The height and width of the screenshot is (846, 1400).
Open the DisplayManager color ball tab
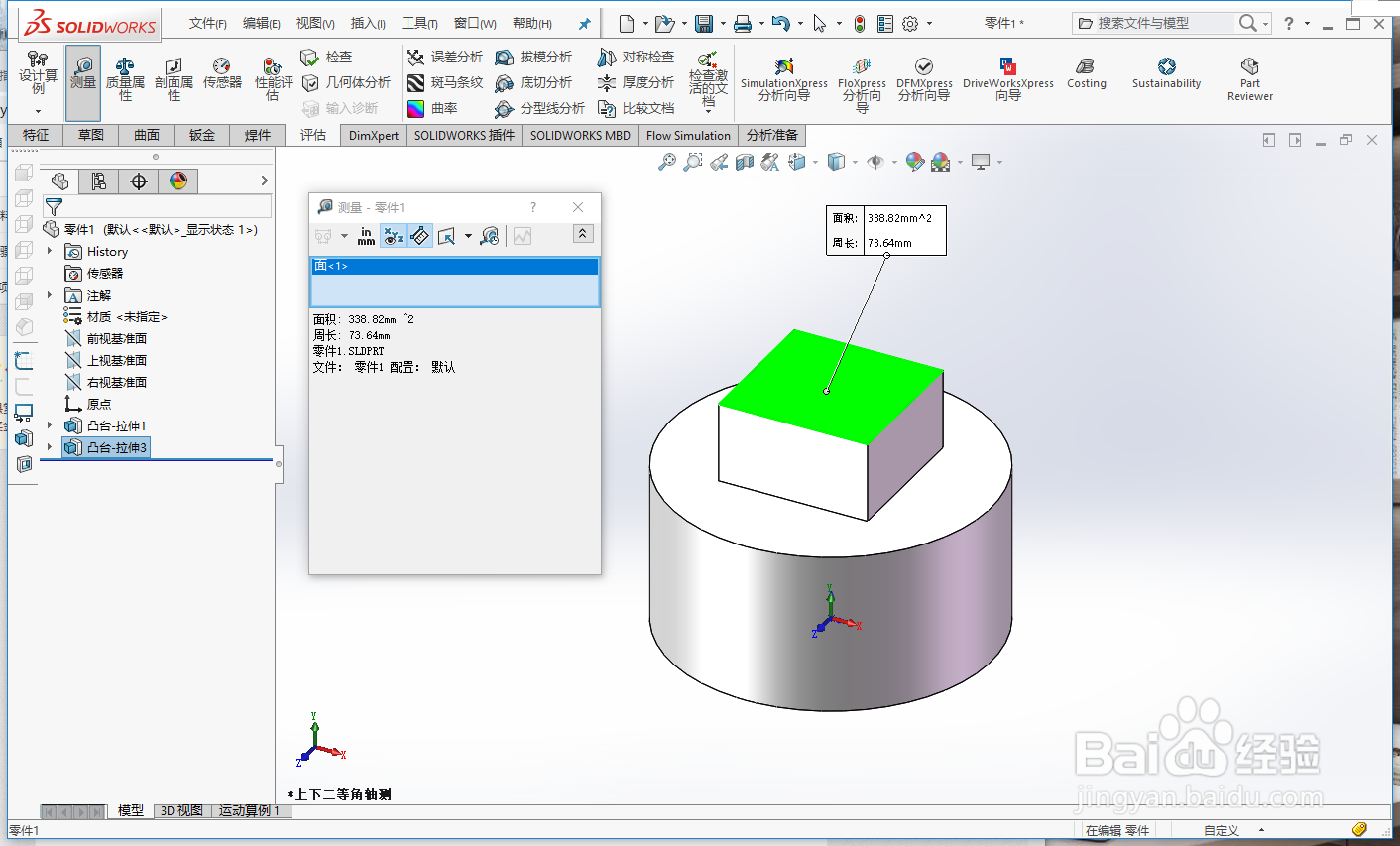coord(178,181)
